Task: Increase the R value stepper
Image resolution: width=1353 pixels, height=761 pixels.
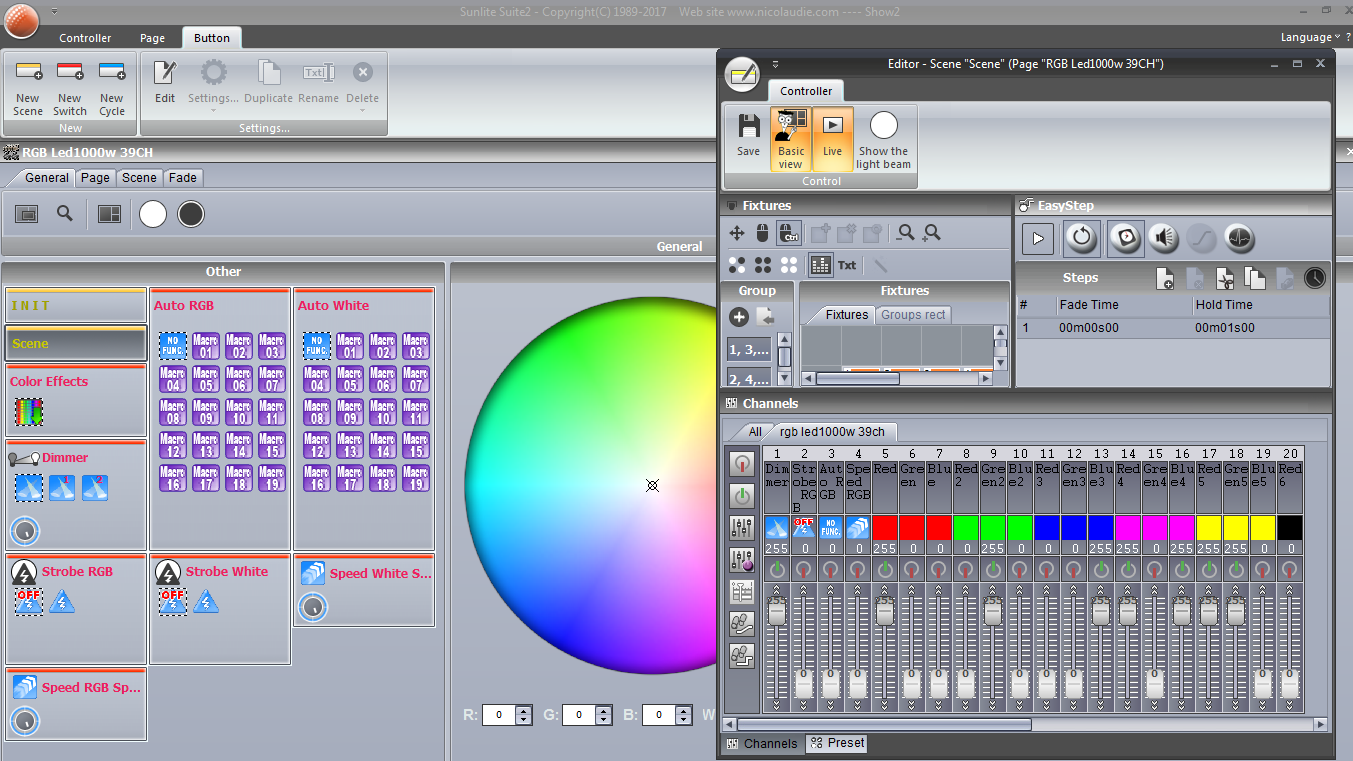Action: 524,710
